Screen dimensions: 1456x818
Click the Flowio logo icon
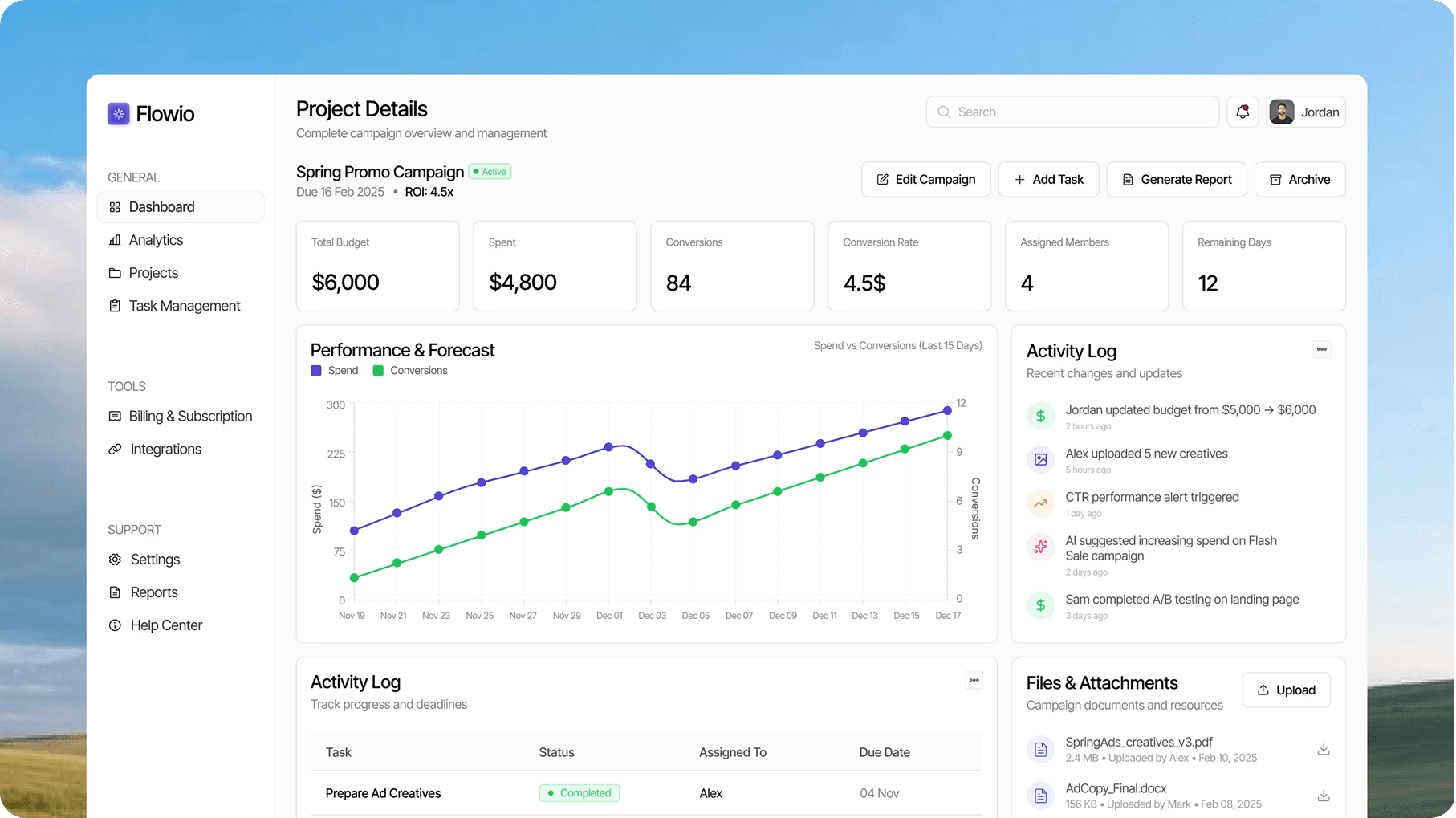pos(118,113)
